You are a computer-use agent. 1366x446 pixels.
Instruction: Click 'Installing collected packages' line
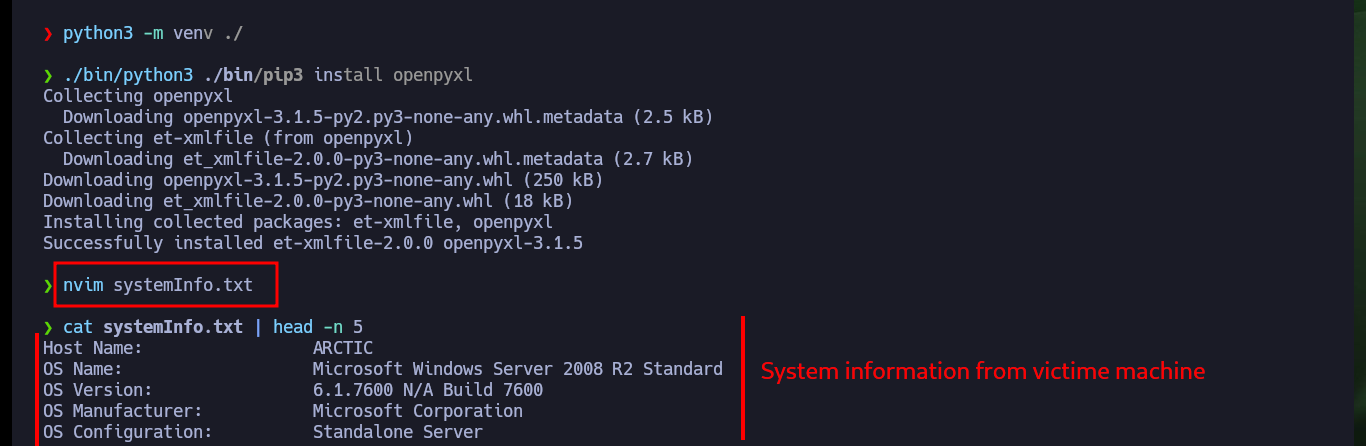(298, 222)
